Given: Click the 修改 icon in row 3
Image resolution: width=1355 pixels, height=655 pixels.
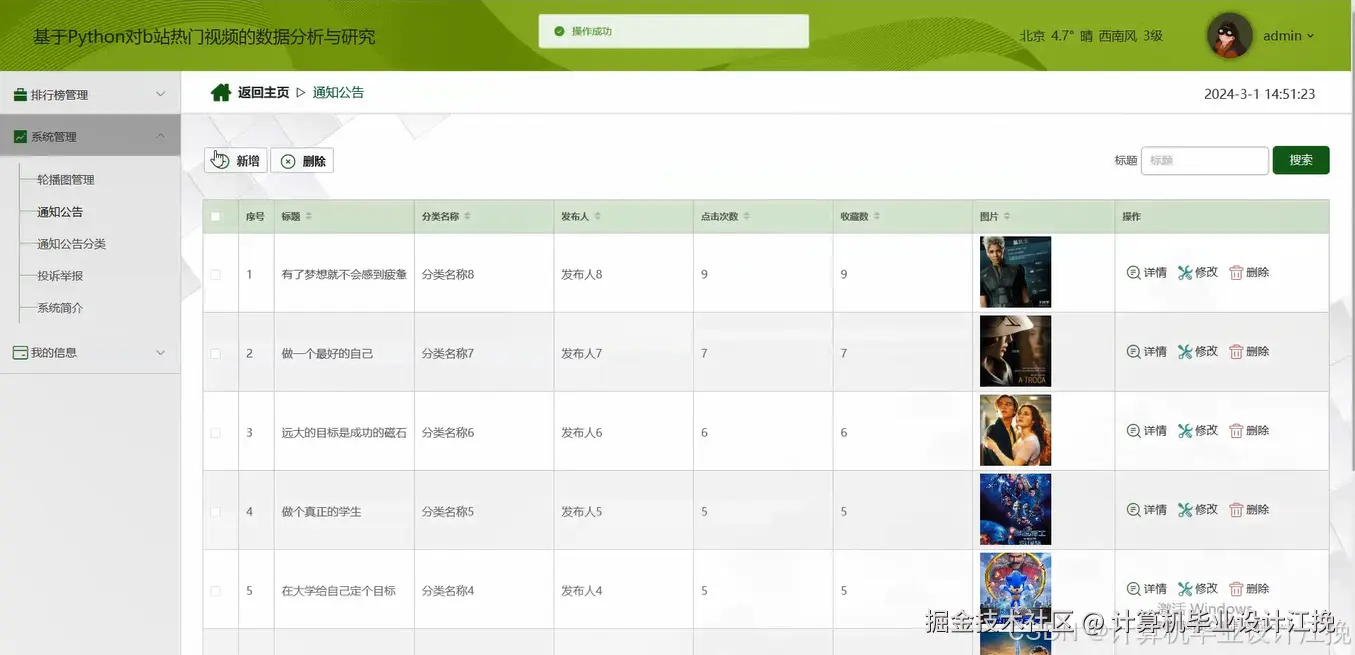Looking at the screenshot, I should click(1185, 431).
